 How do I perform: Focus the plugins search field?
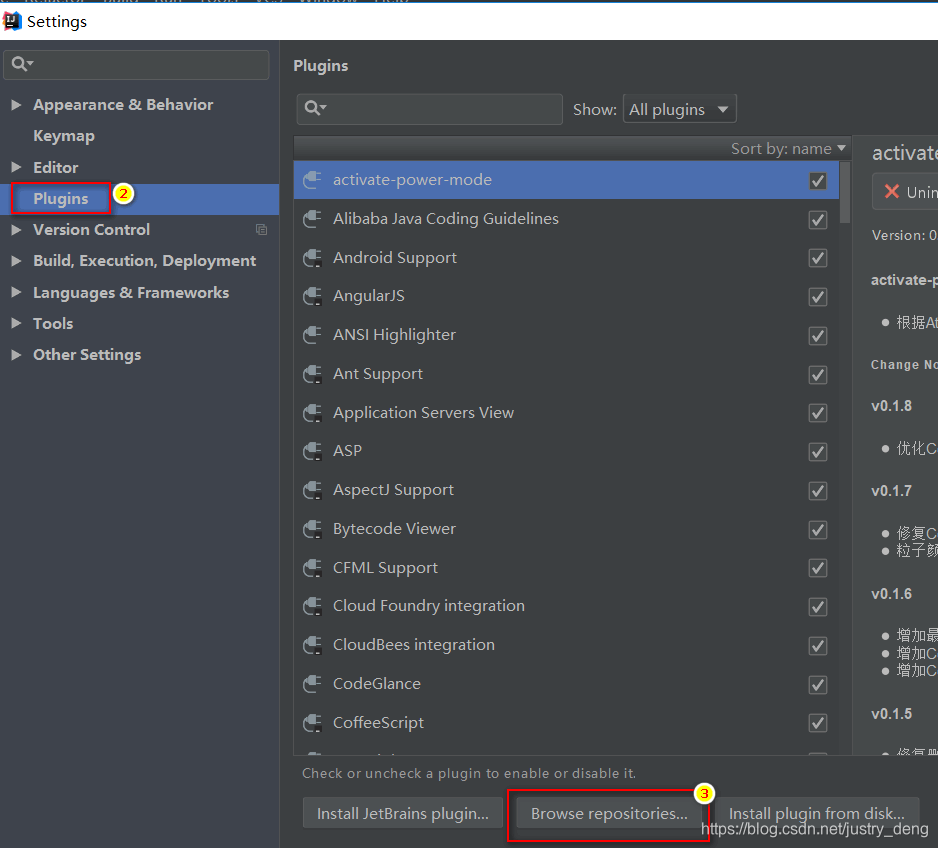click(430, 109)
